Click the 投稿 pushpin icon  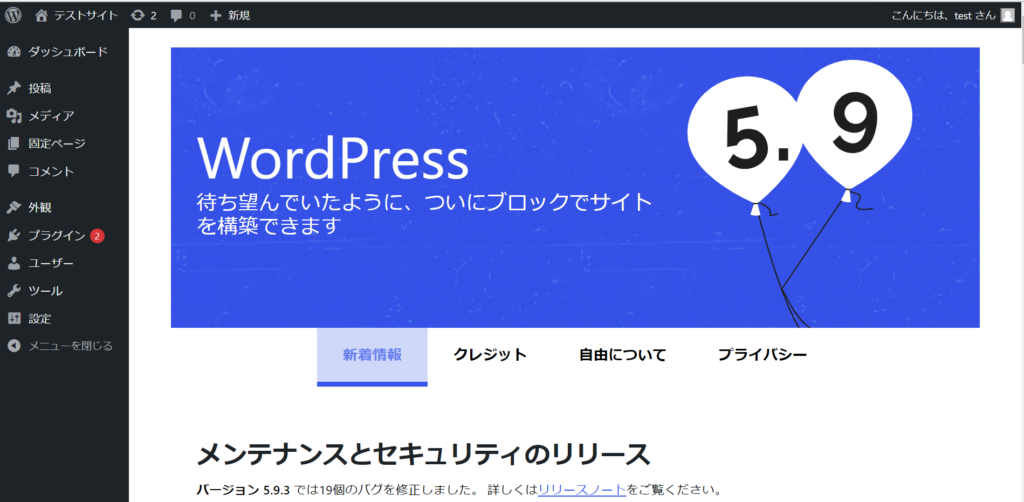coord(14,88)
